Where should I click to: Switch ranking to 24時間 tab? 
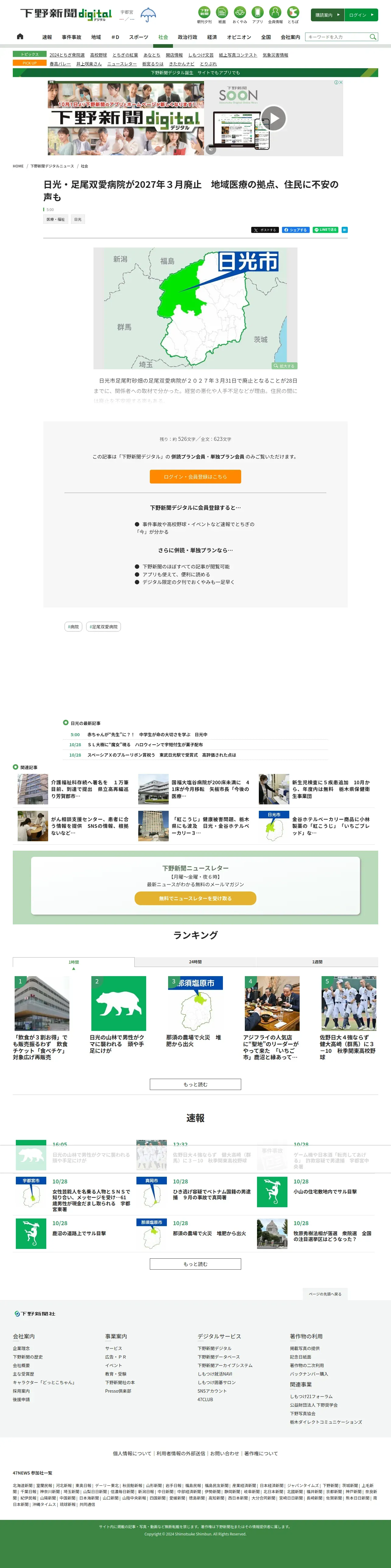point(195,962)
